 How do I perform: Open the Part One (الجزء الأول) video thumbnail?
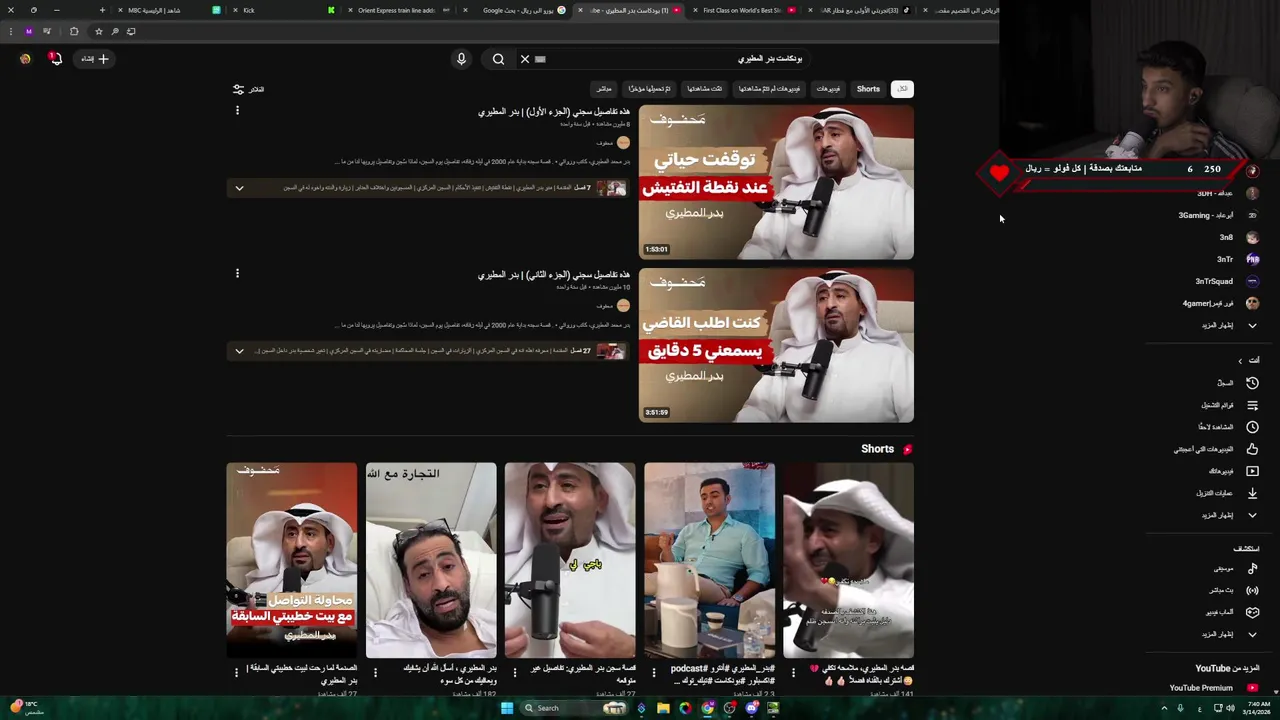click(776, 182)
